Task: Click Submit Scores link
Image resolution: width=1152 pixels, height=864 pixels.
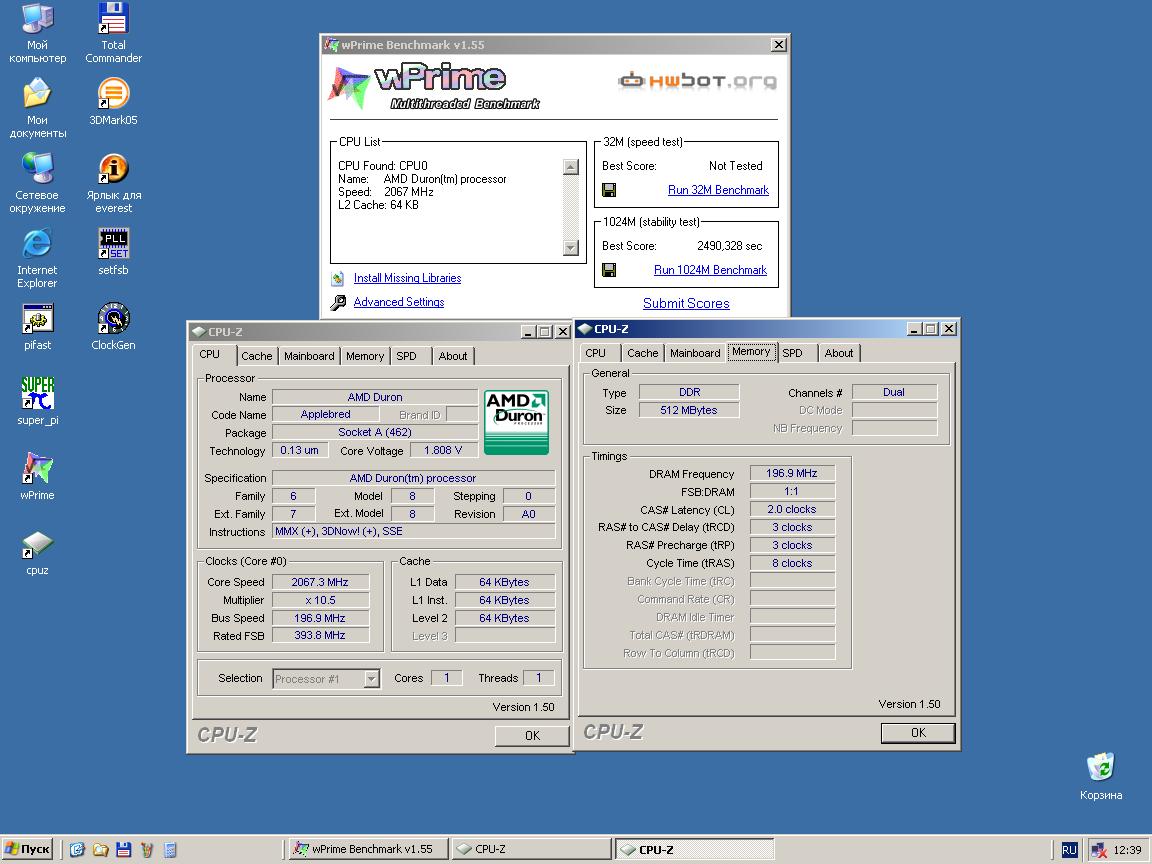Action: coord(685,303)
